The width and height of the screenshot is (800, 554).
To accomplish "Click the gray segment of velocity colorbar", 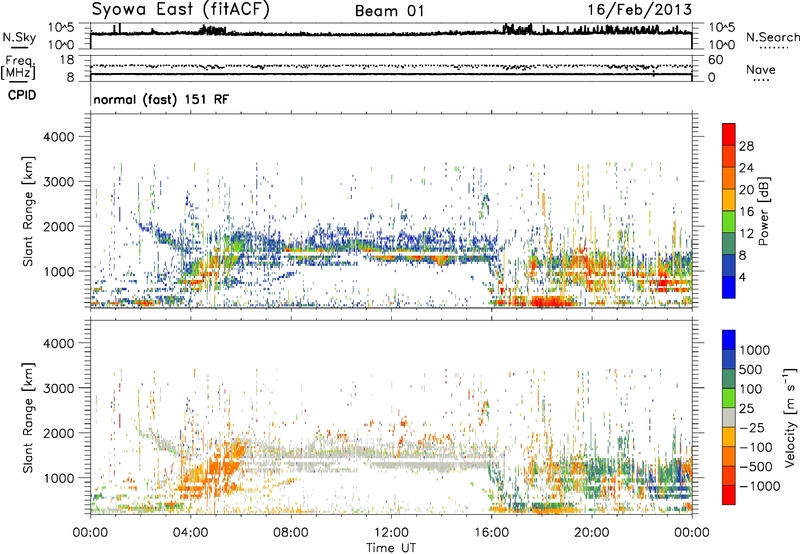I will 729,417.
